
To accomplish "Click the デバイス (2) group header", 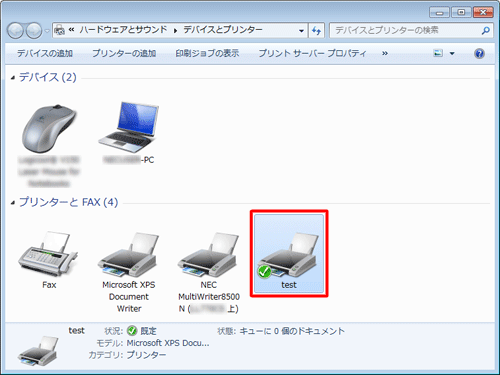I will pyautogui.click(x=48, y=77).
